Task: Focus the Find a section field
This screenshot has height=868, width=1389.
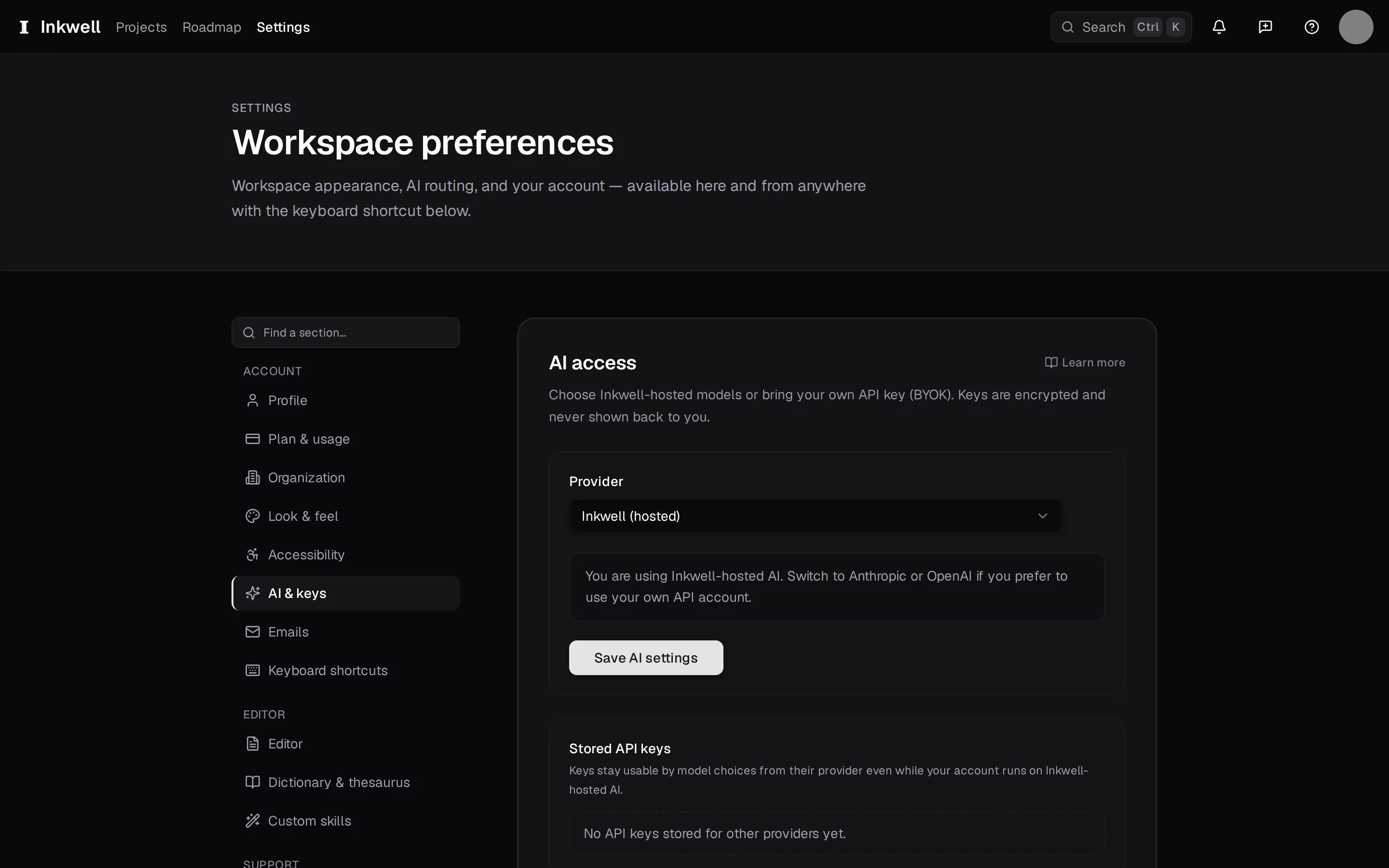Action: [x=345, y=332]
